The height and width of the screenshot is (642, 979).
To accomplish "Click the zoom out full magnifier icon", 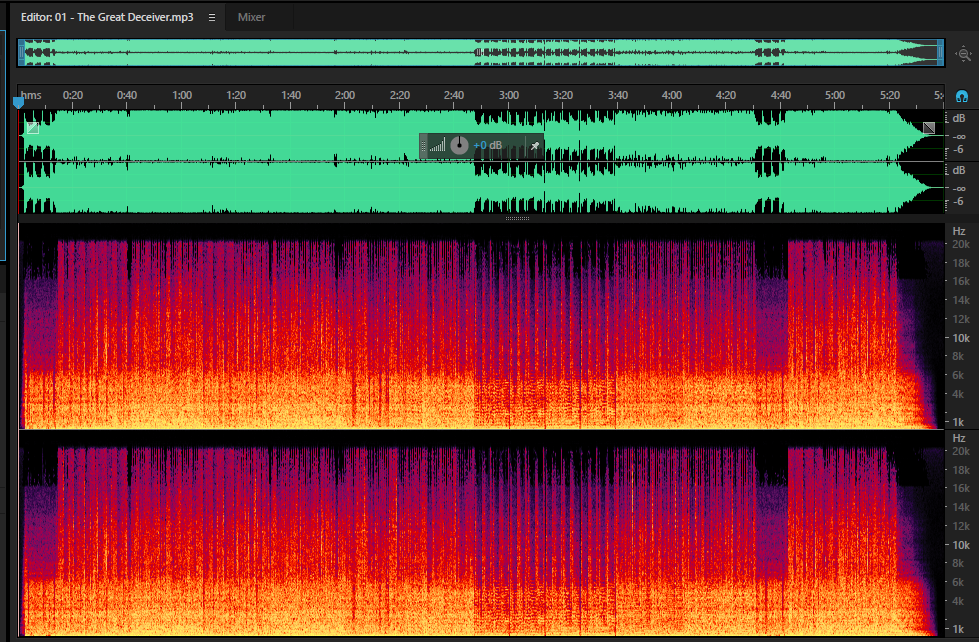I will 963,54.
